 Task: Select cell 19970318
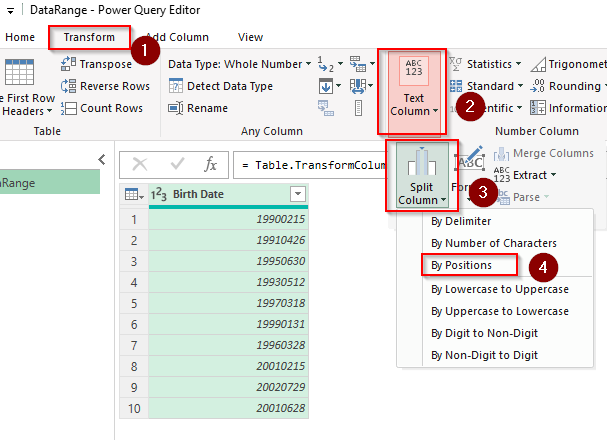(x=228, y=303)
